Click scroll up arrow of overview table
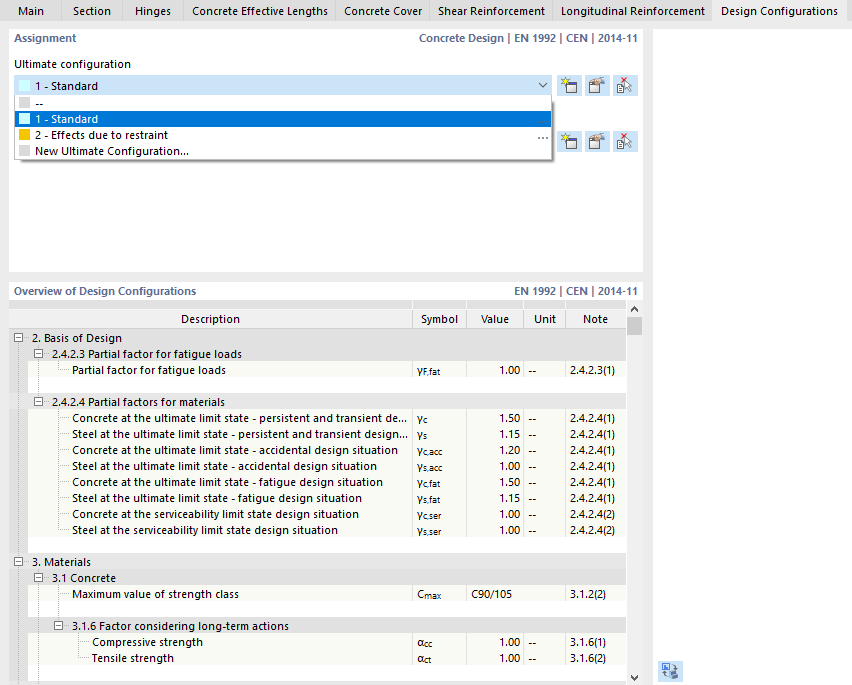 [x=634, y=309]
